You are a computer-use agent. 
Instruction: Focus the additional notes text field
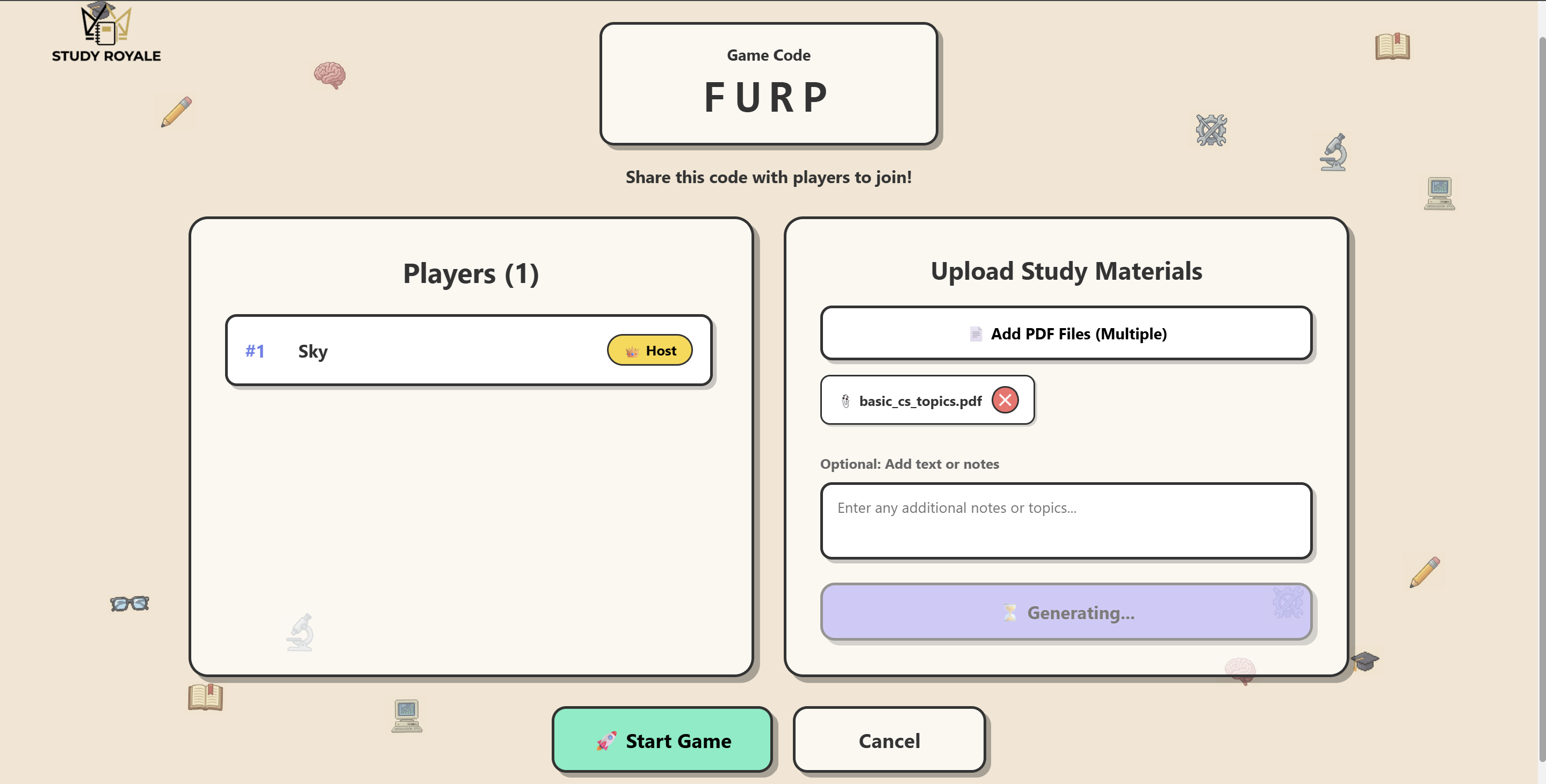[x=1066, y=521]
